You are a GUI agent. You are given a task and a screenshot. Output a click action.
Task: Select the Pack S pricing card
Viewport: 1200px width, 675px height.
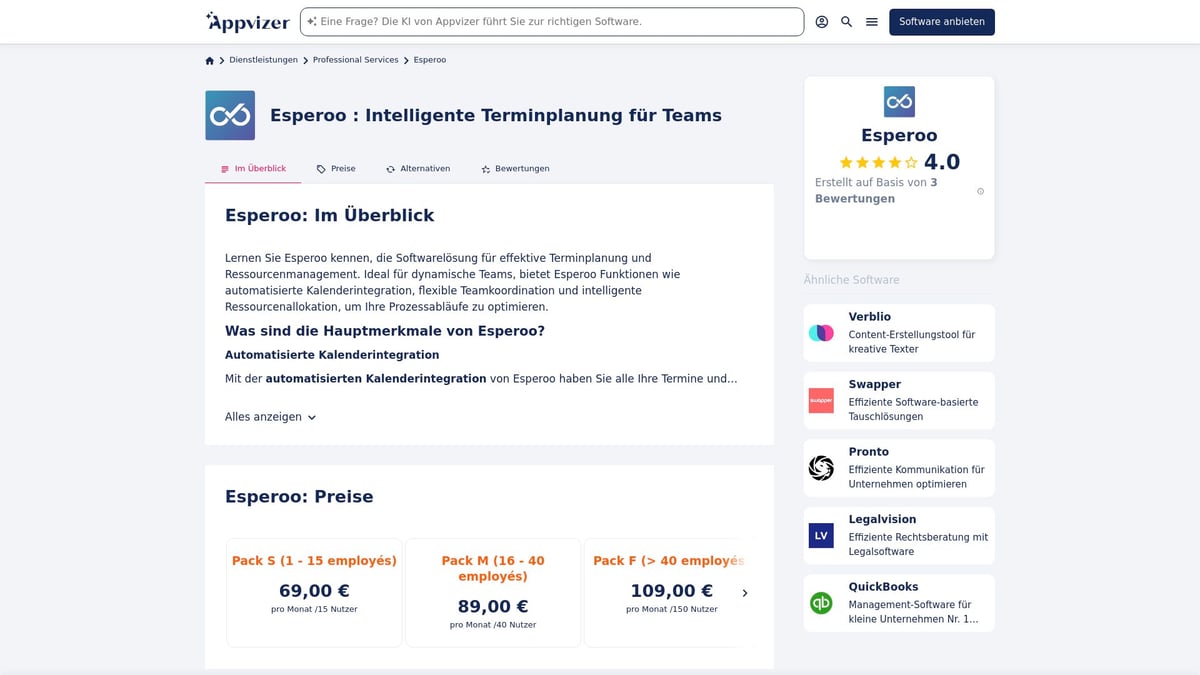pos(314,593)
